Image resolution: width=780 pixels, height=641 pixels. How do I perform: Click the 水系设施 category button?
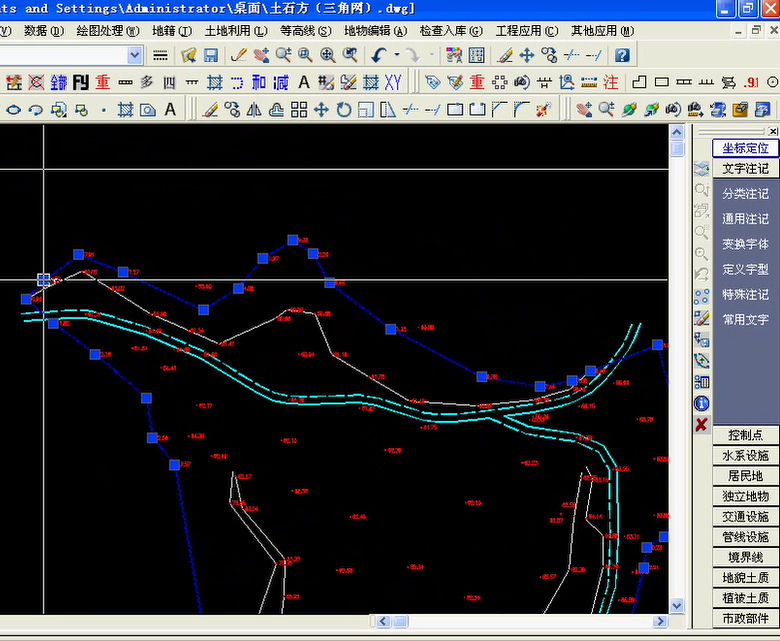click(745, 456)
